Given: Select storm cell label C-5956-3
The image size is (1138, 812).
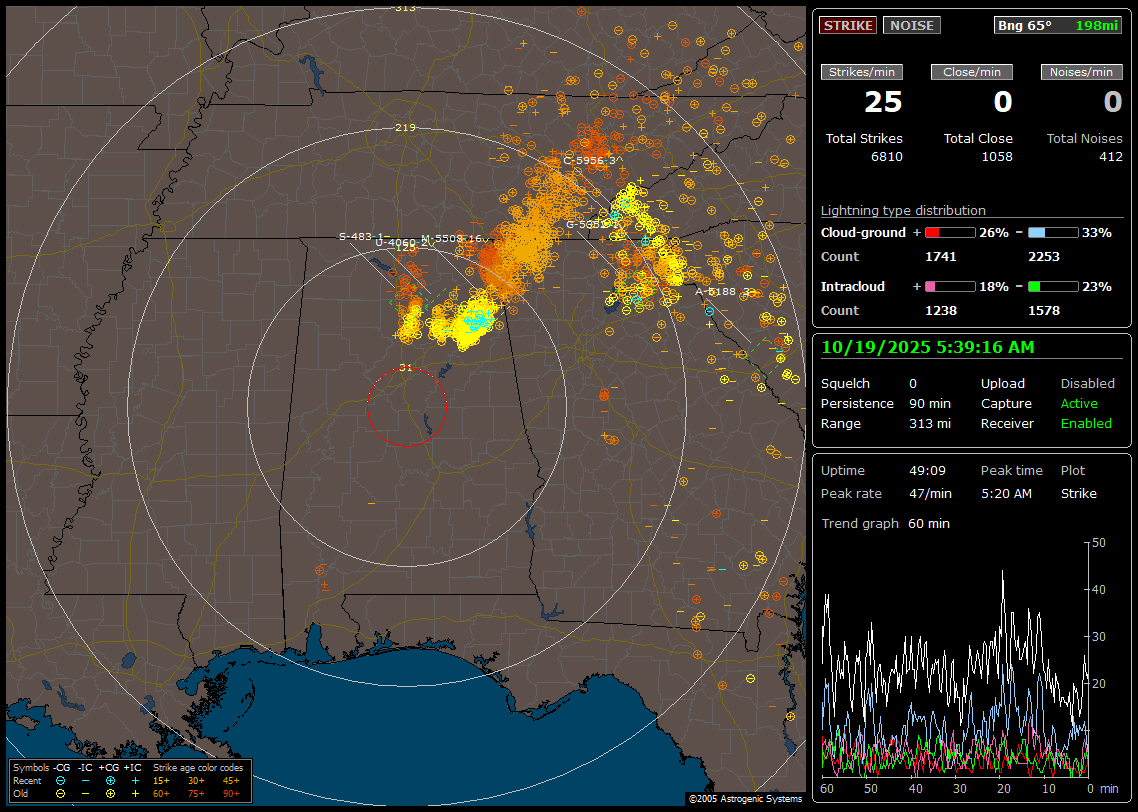Looking at the screenshot, I should (590, 160).
